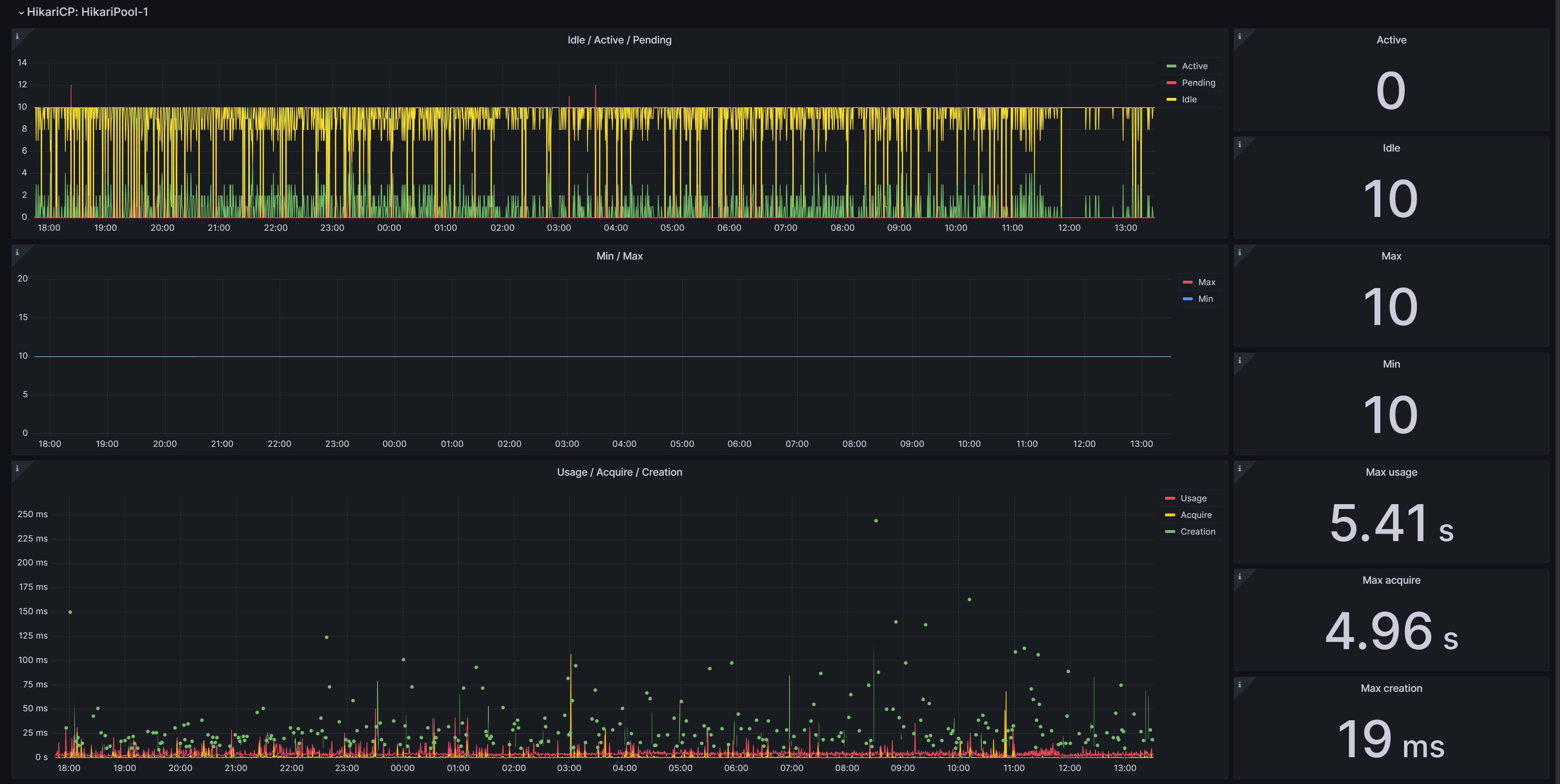
Task: Click info icon on Max usage panel
Action: (x=1240, y=469)
